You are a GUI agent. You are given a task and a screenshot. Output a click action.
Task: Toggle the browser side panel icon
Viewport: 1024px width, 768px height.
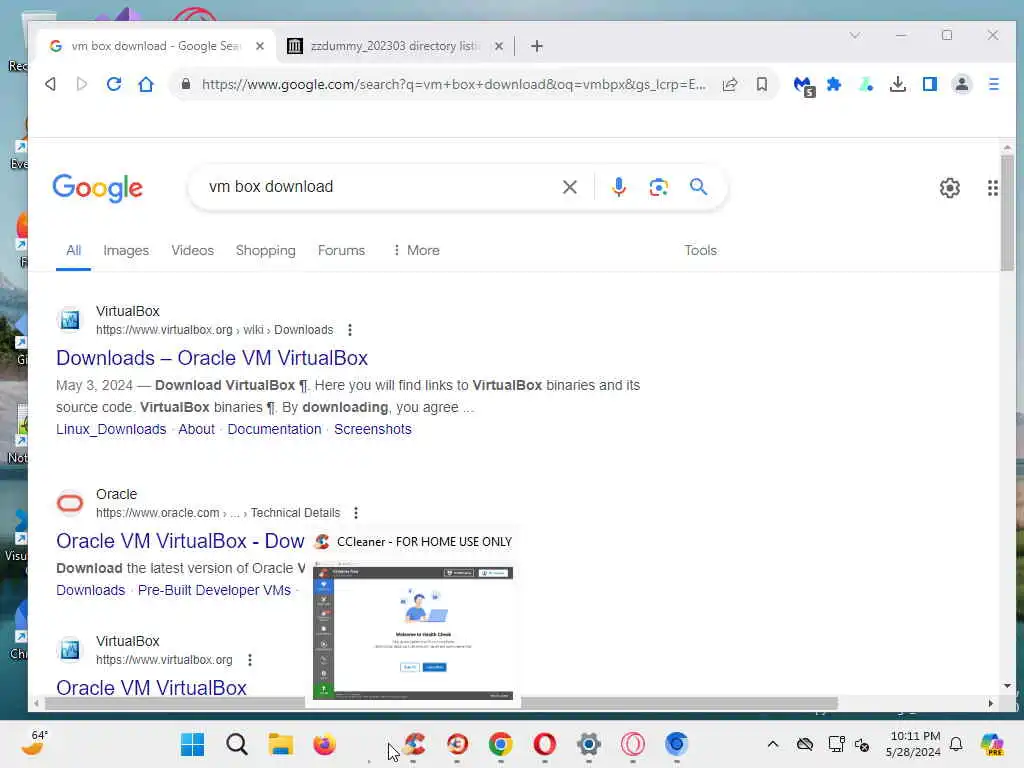coord(930,84)
